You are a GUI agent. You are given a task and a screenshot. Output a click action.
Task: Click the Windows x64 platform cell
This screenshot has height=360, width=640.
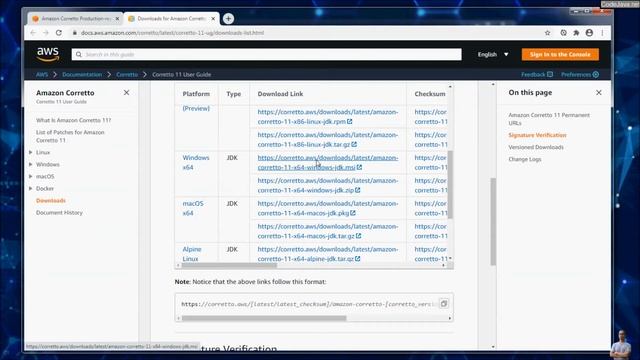click(196, 162)
